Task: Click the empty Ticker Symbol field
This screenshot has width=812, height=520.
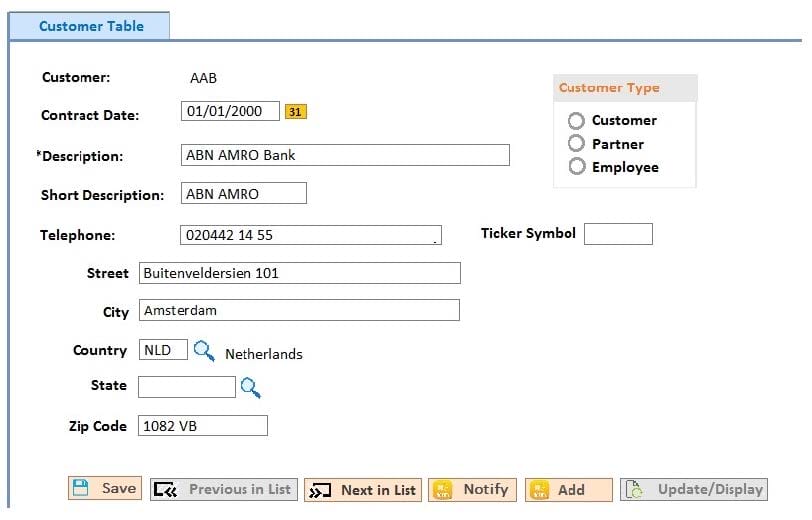Action: (618, 234)
